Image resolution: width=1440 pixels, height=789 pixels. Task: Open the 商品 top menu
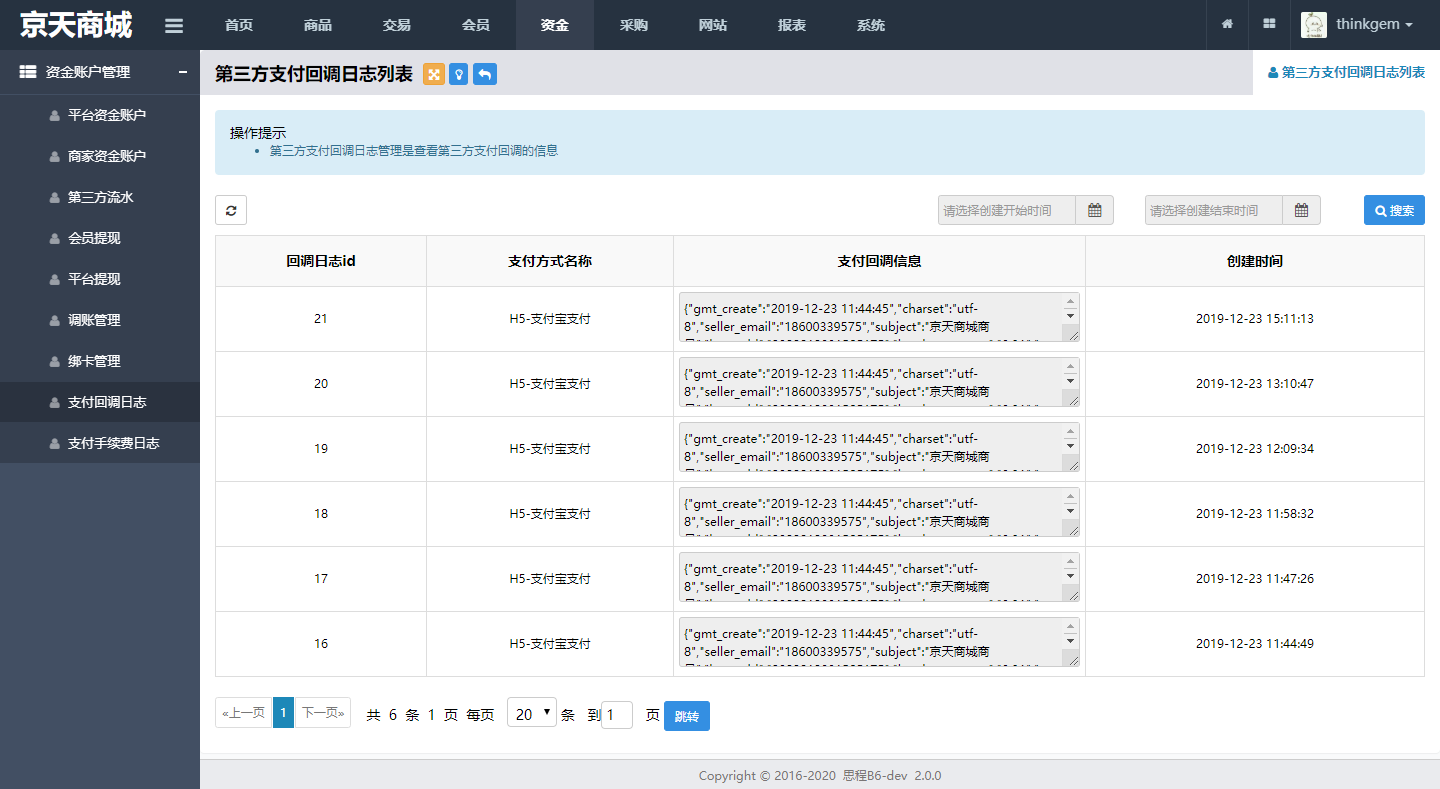318,25
